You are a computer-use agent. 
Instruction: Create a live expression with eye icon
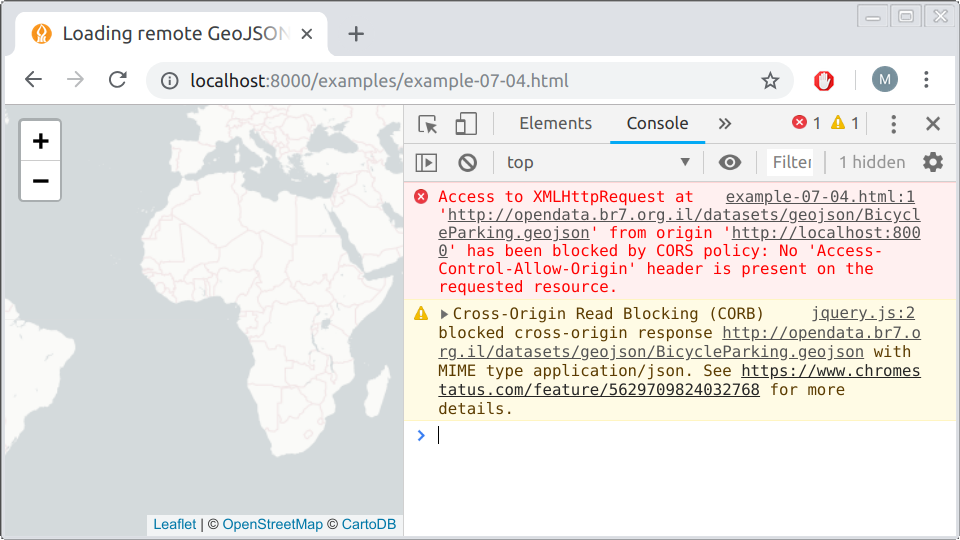[x=730, y=162]
